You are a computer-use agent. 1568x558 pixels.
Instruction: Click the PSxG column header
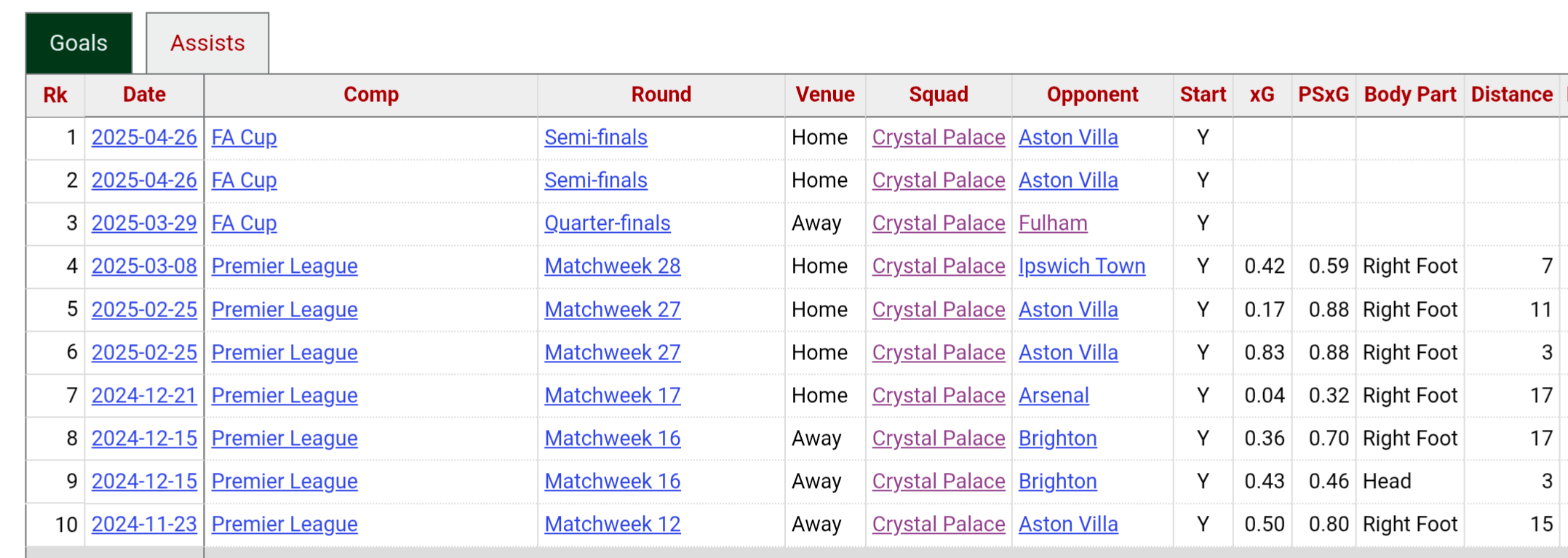pos(1324,95)
